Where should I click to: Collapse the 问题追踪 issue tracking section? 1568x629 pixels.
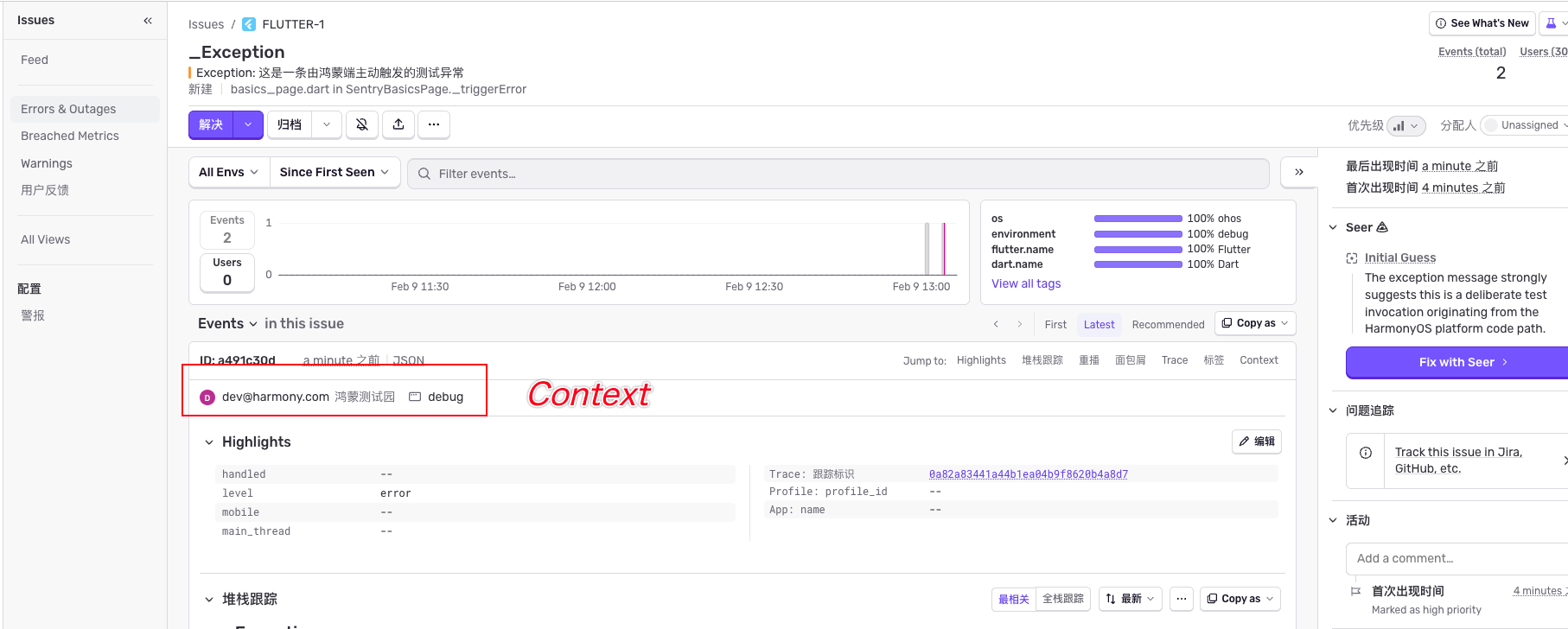click(1333, 410)
